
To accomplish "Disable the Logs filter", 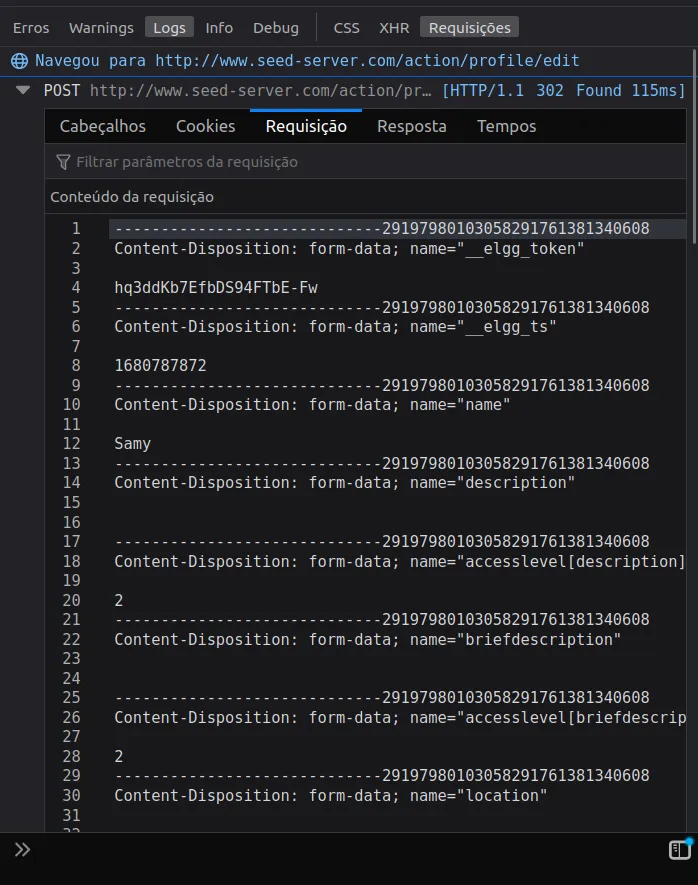I will point(170,28).
